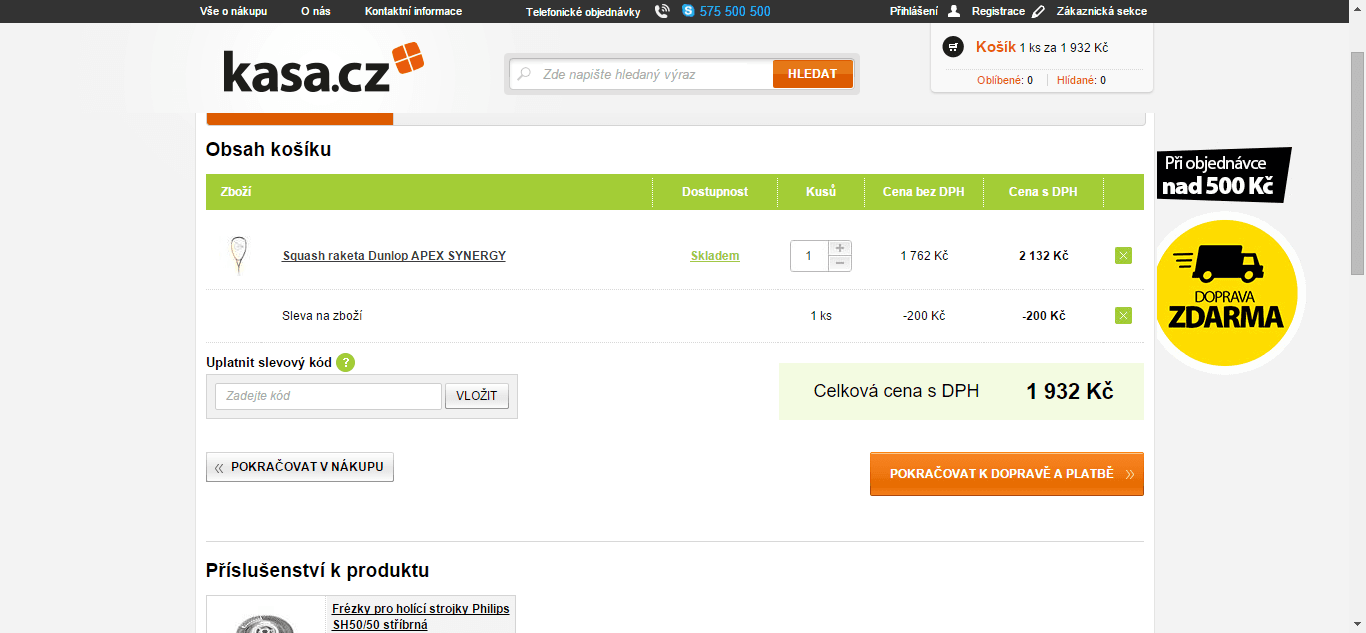Click the Dostupnost column header

tap(715, 192)
